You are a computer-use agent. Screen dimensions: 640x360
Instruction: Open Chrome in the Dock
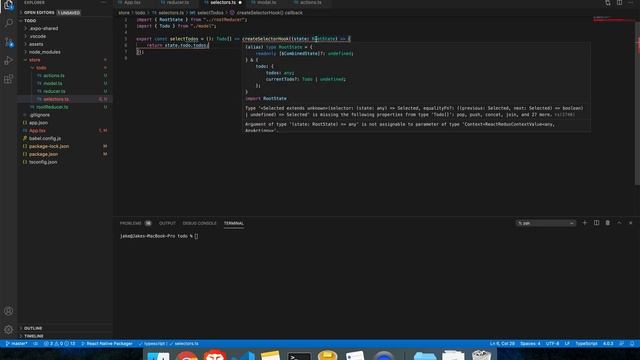pyautogui.click(x=187, y=356)
